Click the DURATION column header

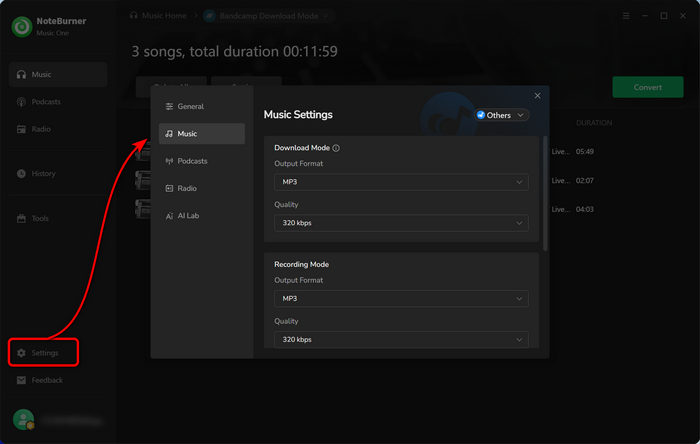pos(594,123)
